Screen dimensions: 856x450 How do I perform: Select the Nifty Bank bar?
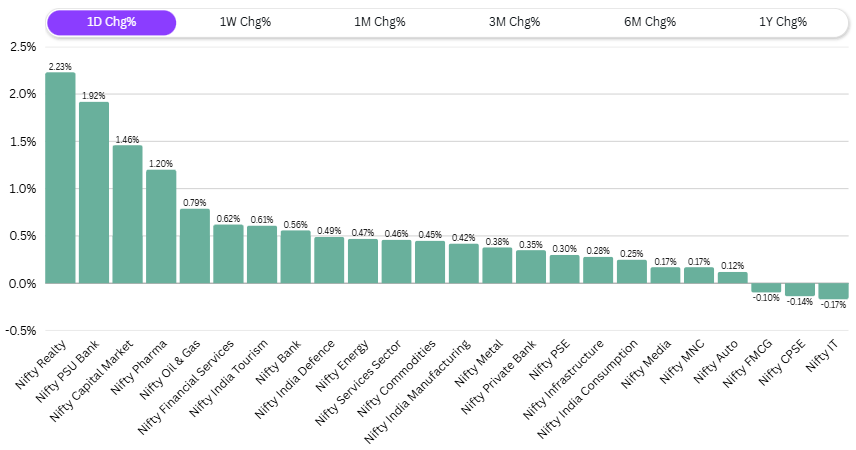295,257
